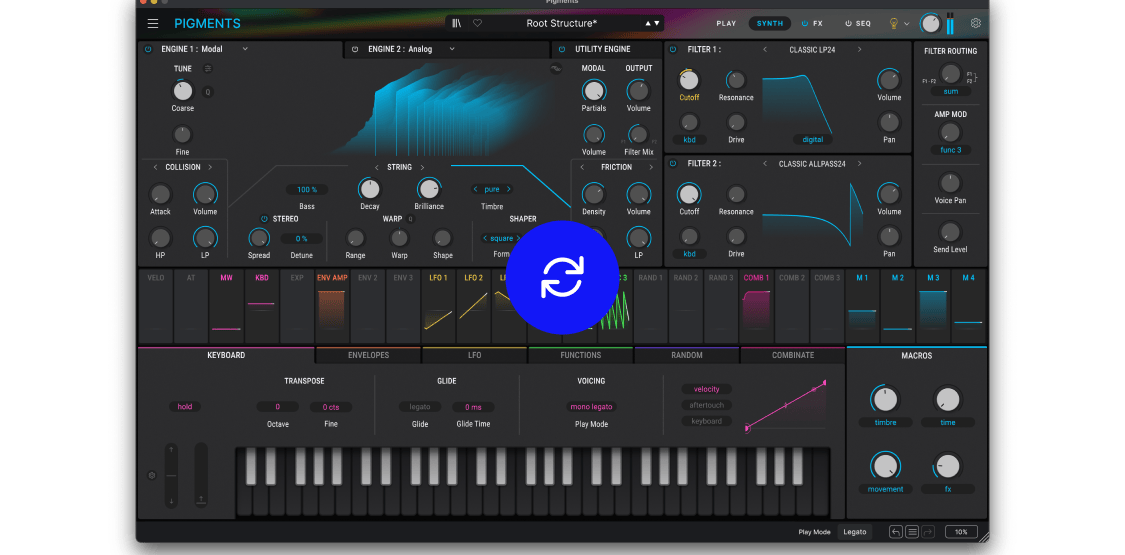The height and width of the screenshot is (555, 1125).
Task: Open the Functions tab
Action: [x=580, y=355]
